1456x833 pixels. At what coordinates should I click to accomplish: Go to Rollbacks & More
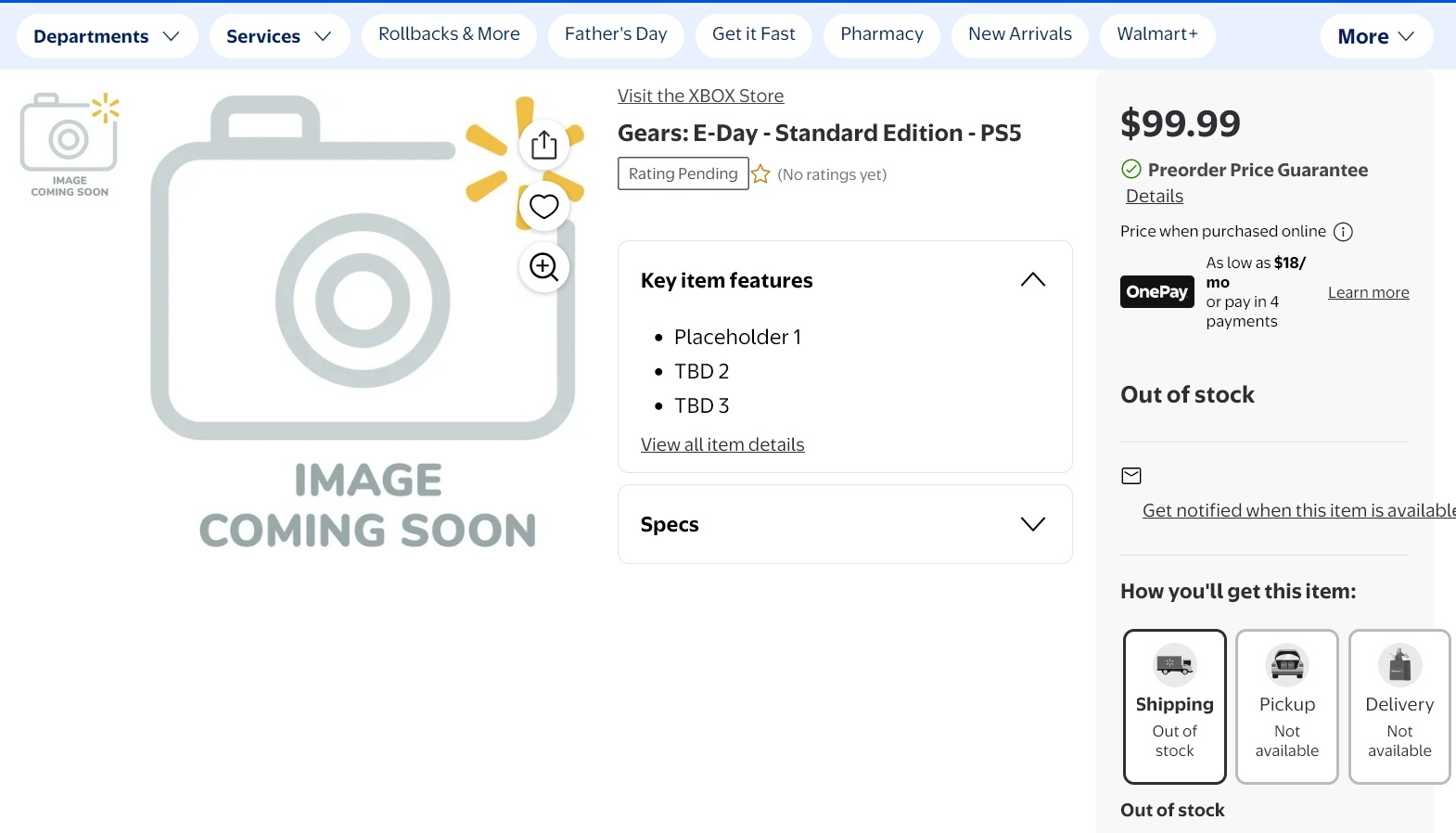(449, 34)
